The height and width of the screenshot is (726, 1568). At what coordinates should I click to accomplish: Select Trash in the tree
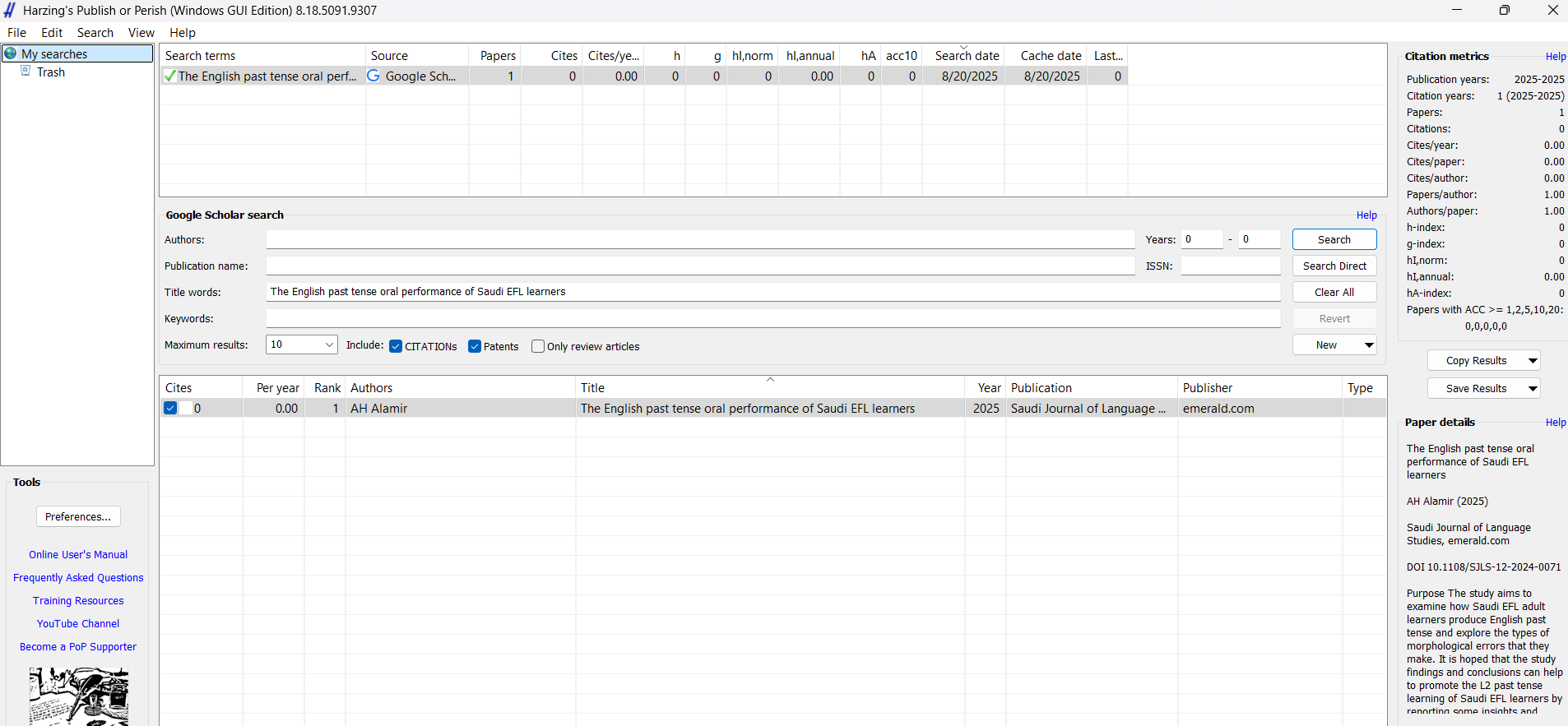coord(51,72)
